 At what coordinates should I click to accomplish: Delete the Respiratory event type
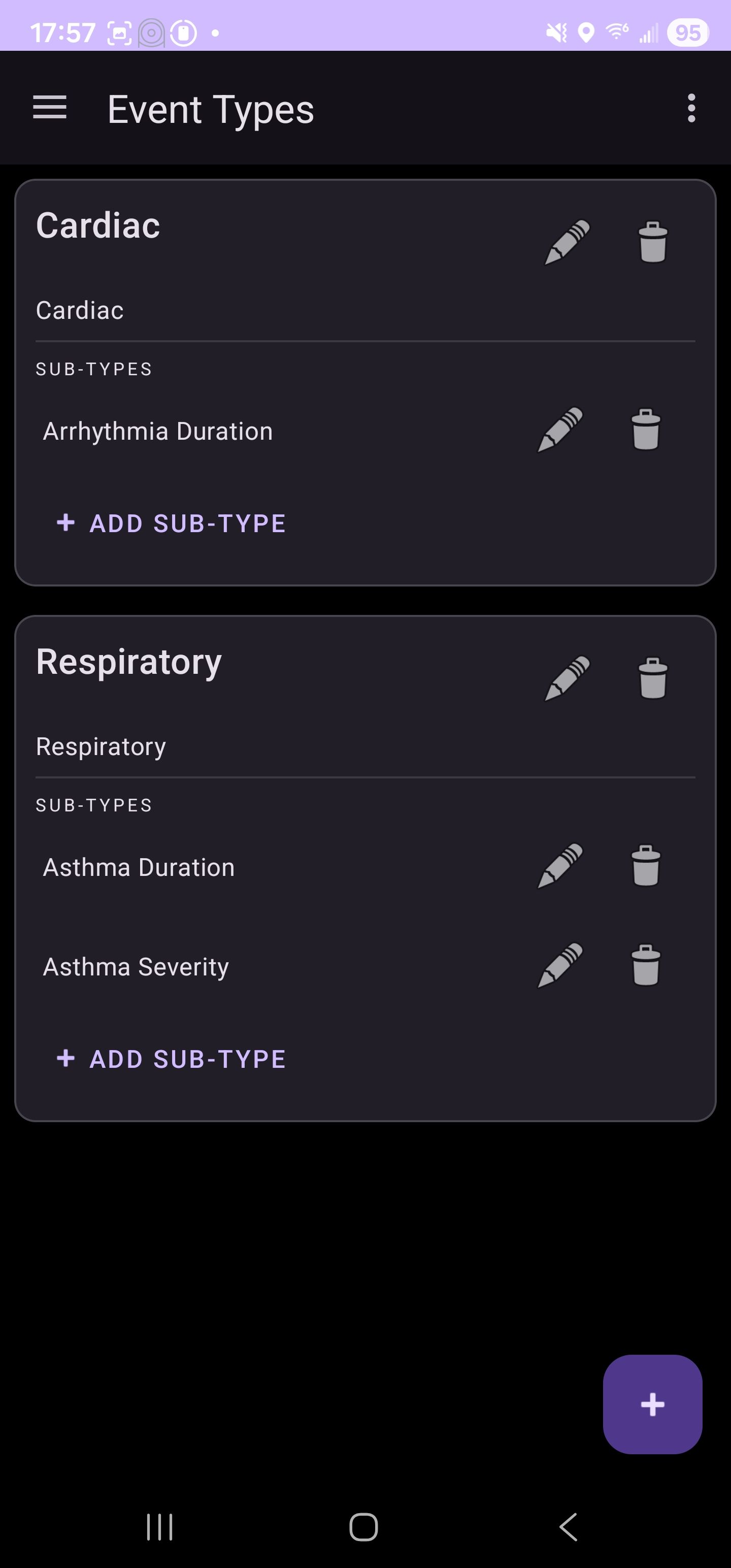[x=652, y=678]
